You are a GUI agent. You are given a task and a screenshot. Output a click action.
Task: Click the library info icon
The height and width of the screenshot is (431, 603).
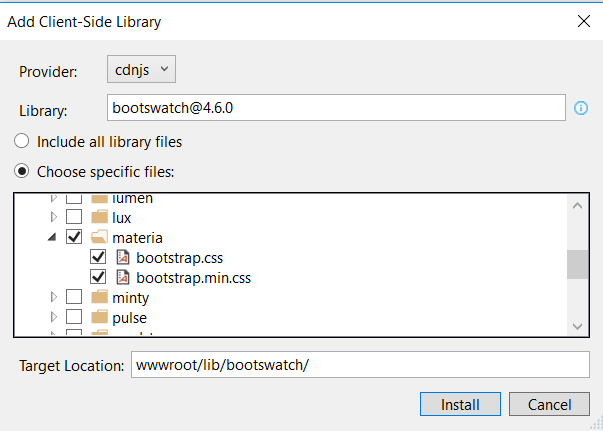[x=581, y=108]
